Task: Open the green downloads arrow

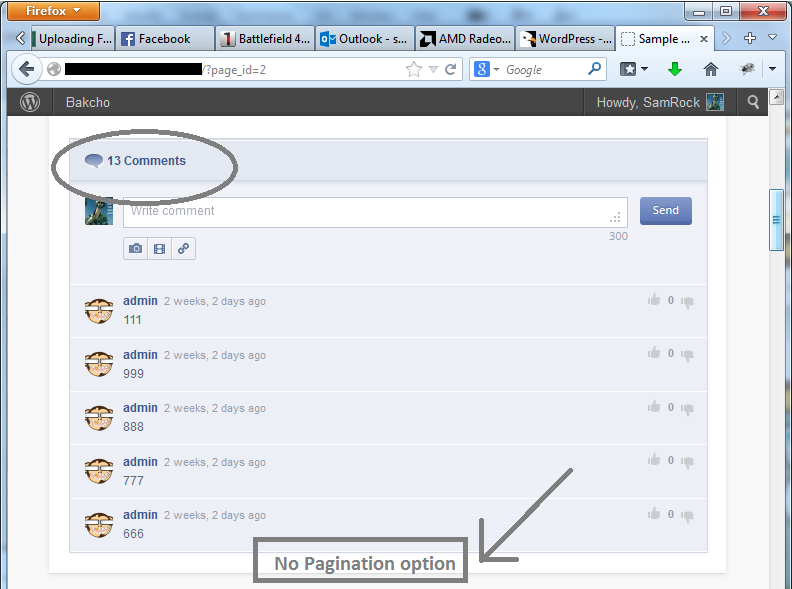Action: [675, 69]
